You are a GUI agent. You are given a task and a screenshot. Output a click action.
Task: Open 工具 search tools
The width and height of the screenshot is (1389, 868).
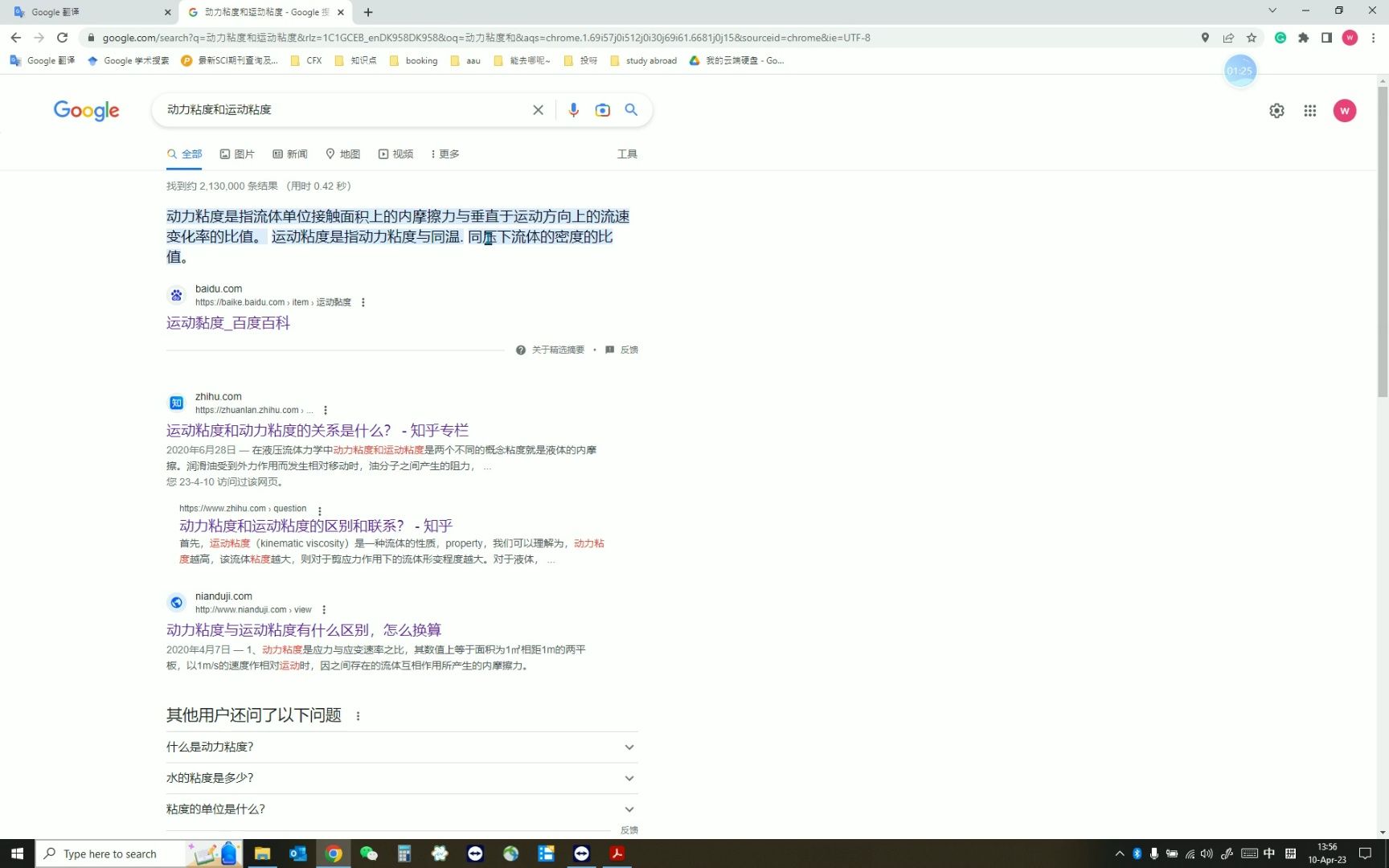pos(627,154)
